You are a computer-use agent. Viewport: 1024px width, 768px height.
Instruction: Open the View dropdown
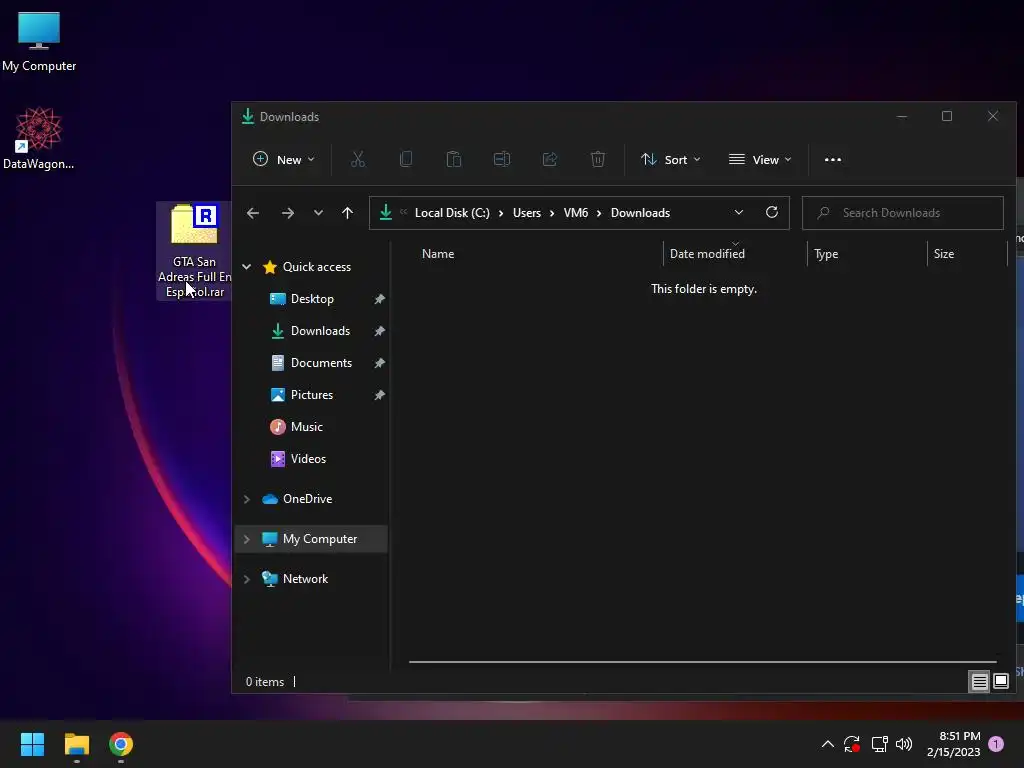coord(760,159)
